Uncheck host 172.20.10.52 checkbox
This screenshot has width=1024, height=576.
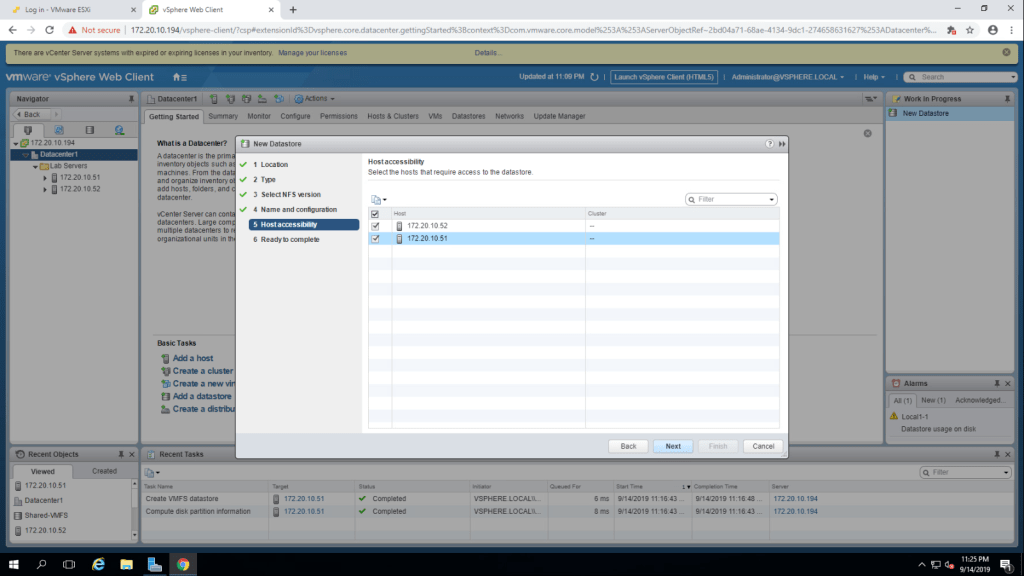375,226
